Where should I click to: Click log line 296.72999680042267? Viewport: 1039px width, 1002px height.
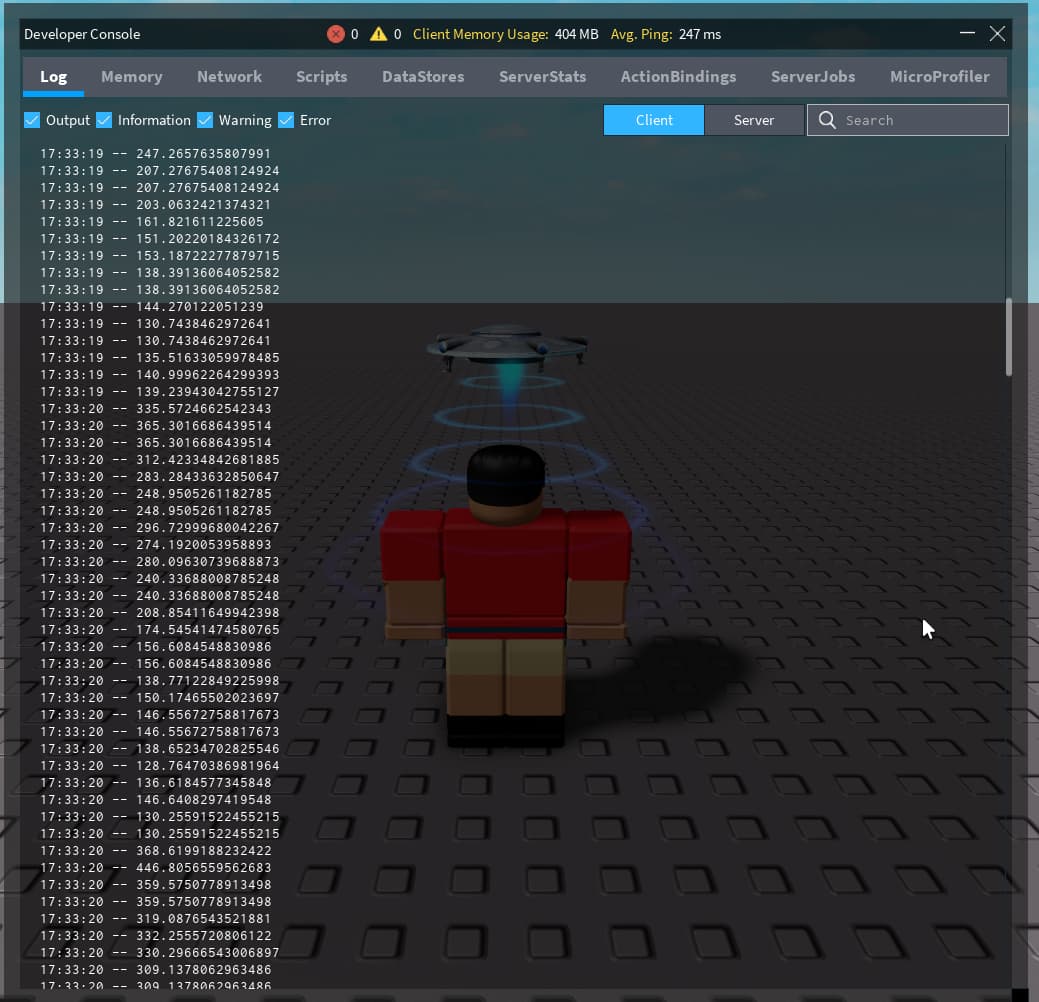click(160, 528)
